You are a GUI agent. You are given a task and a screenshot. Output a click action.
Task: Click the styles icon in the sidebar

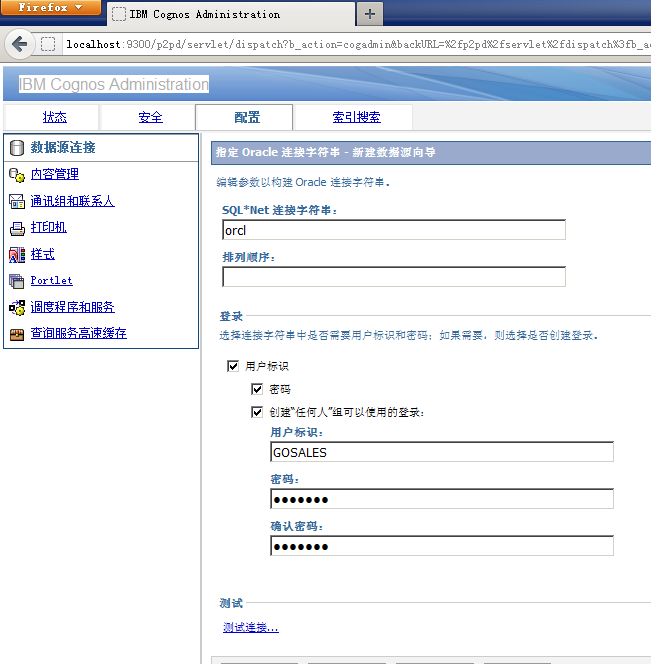pyautogui.click(x=17, y=255)
